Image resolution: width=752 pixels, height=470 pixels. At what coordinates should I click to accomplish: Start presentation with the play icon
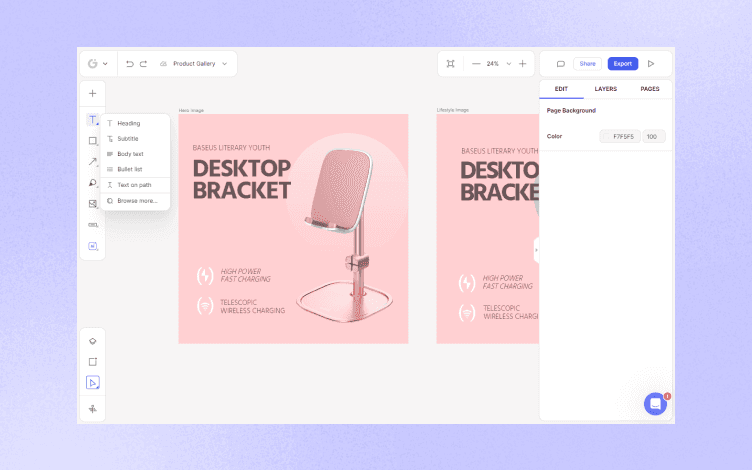(x=651, y=64)
